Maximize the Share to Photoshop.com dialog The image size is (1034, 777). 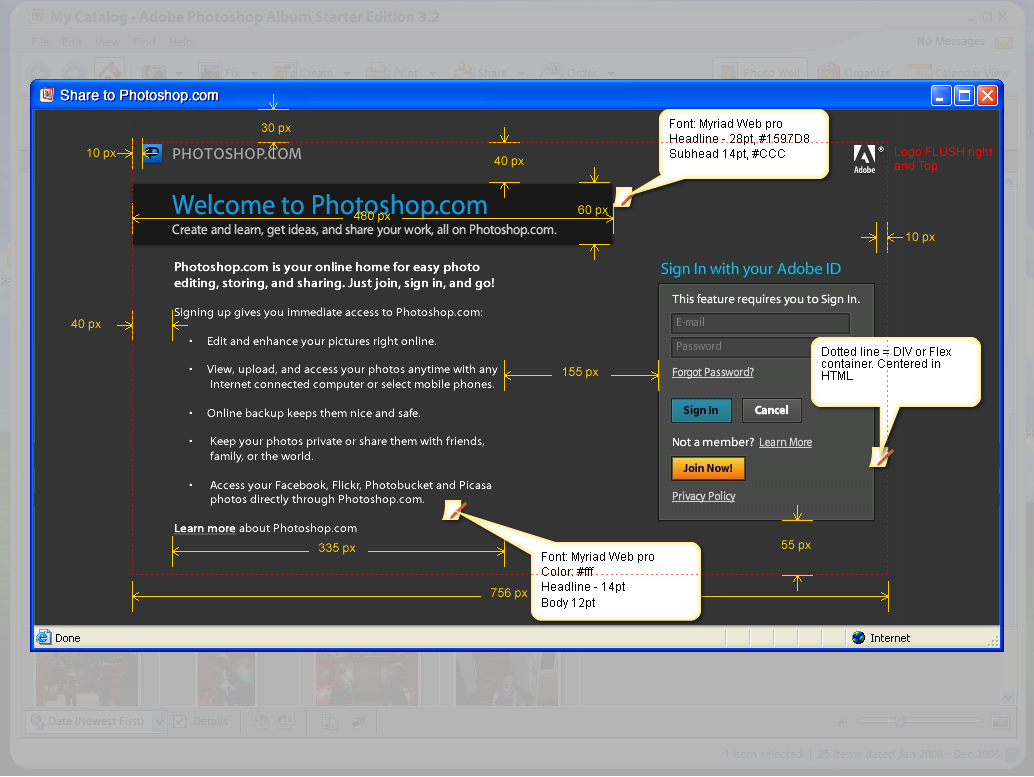[964, 96]
